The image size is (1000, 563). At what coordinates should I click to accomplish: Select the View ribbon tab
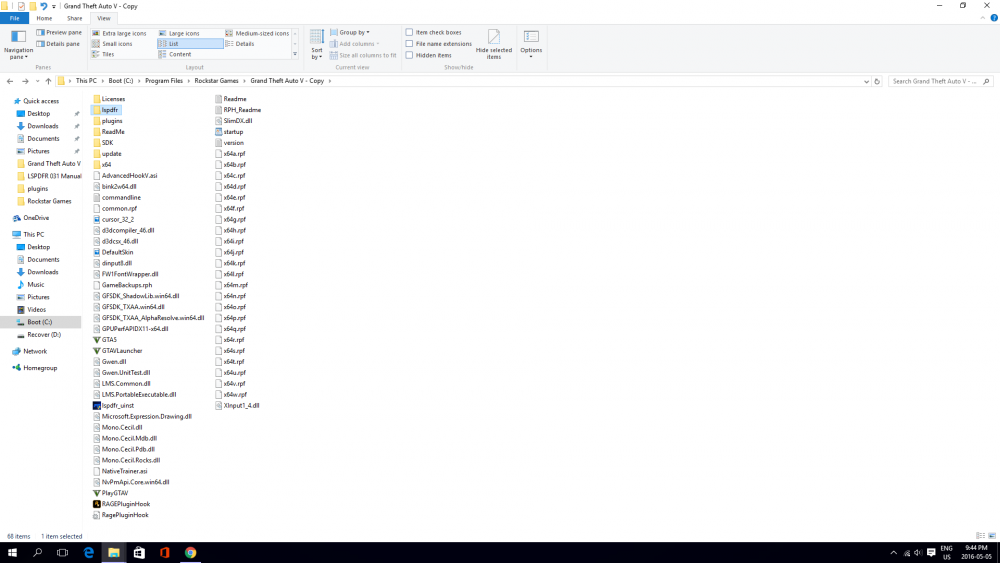point(103,18)
